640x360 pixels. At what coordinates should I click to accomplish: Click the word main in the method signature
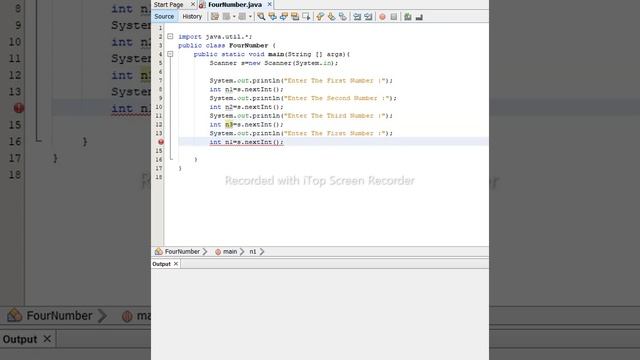coord(276,54)
